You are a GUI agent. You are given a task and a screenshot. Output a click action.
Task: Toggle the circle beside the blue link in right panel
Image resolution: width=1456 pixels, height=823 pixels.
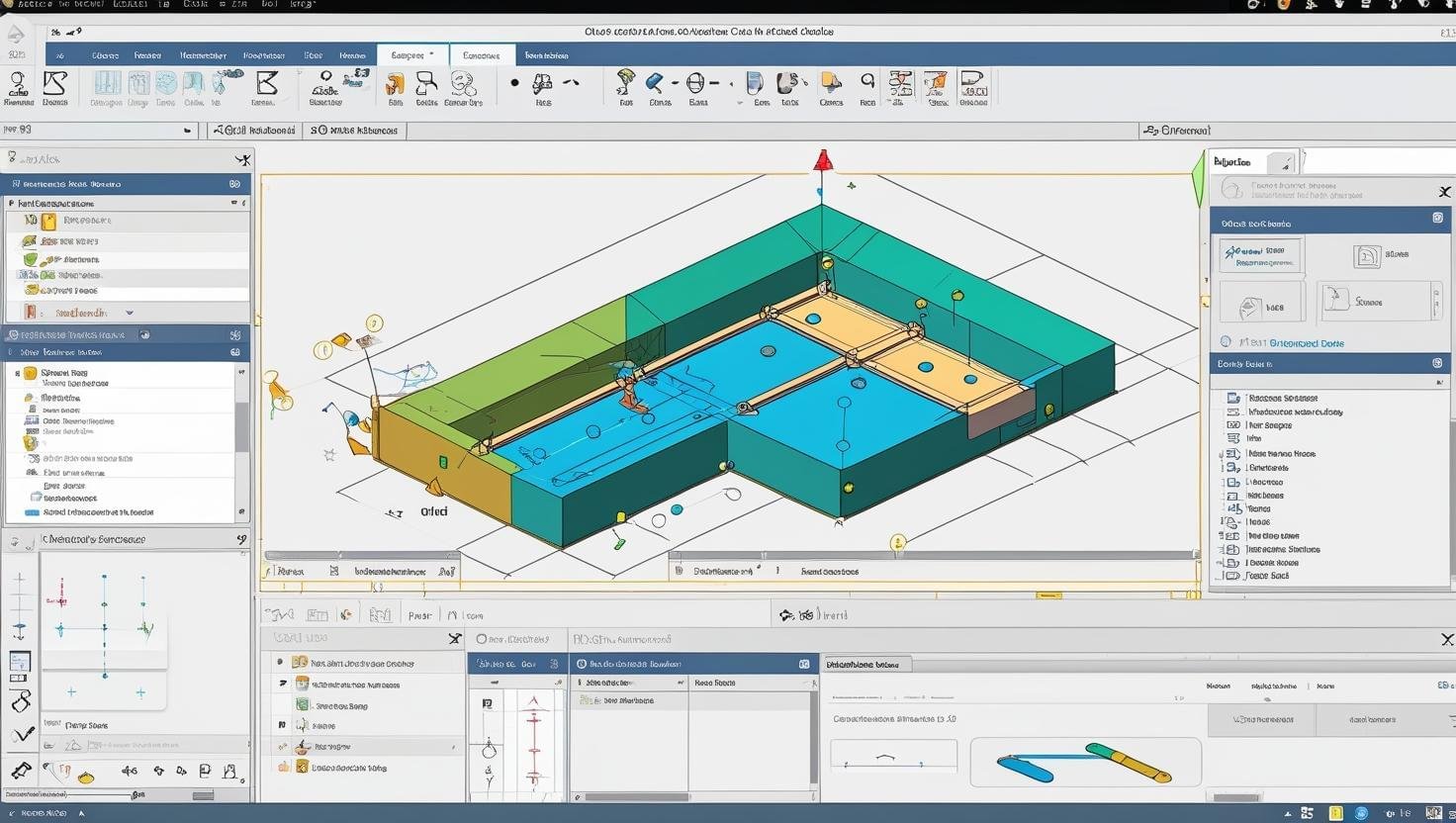tap(1226, 341)
